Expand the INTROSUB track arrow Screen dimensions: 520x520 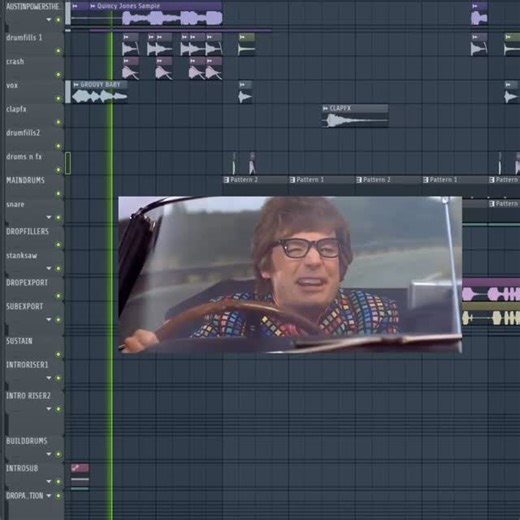coord(49,482)
